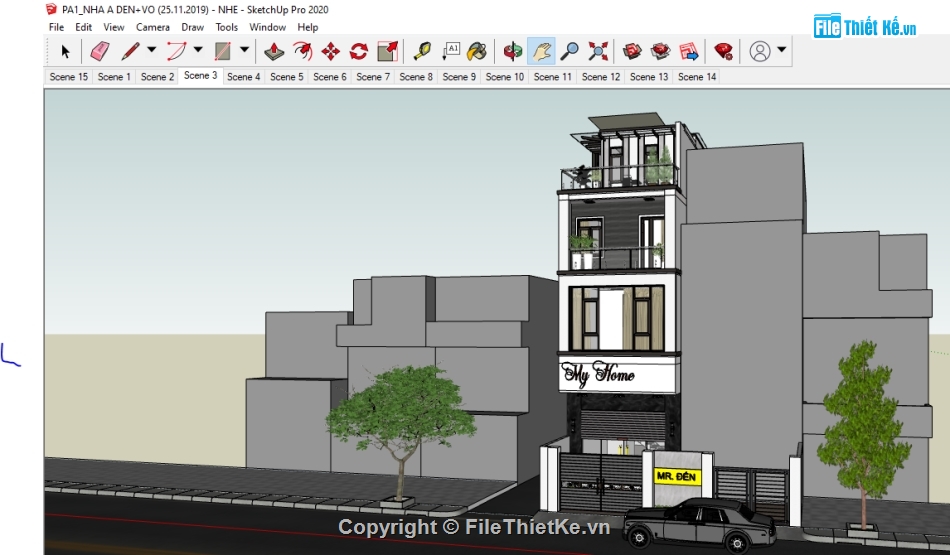Open the Draw menu
The width and height of the screenshot is (950, 555).
pyautogui.click(x=193, y=27)
